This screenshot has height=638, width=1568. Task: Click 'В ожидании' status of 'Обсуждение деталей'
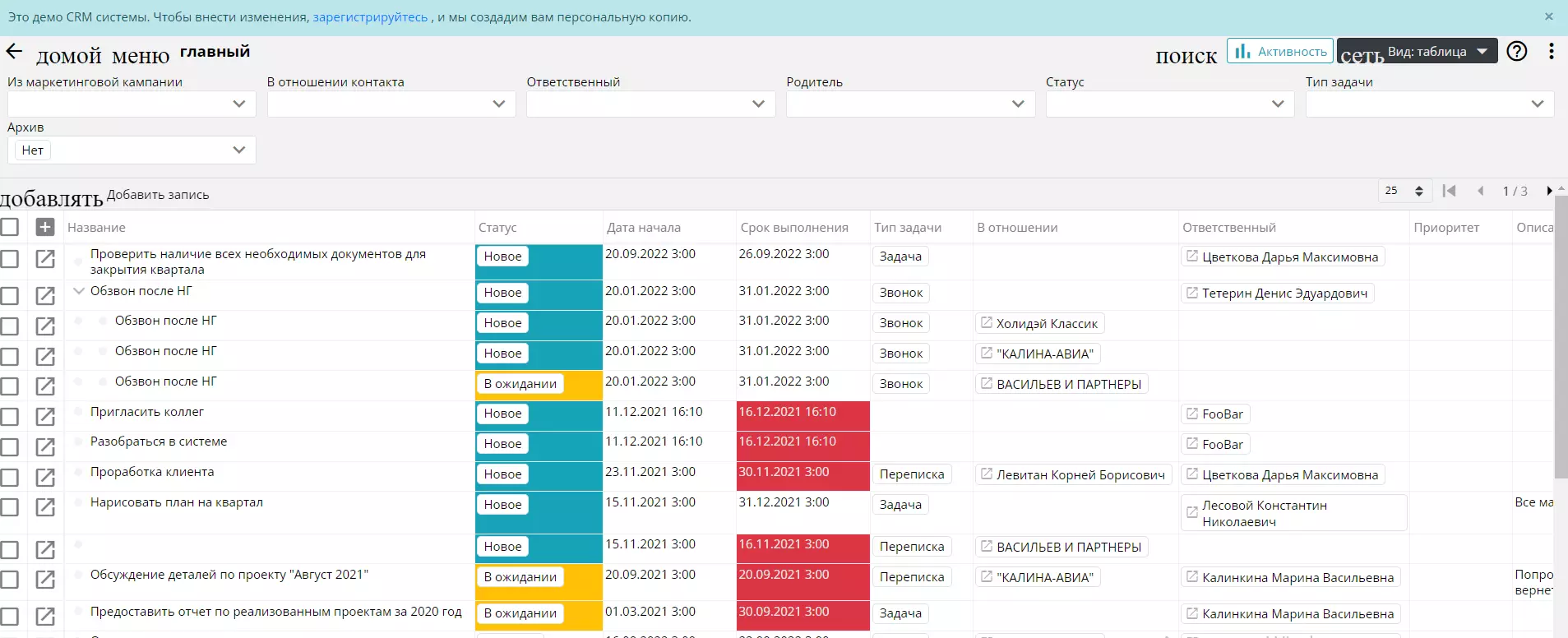[520, 577]
